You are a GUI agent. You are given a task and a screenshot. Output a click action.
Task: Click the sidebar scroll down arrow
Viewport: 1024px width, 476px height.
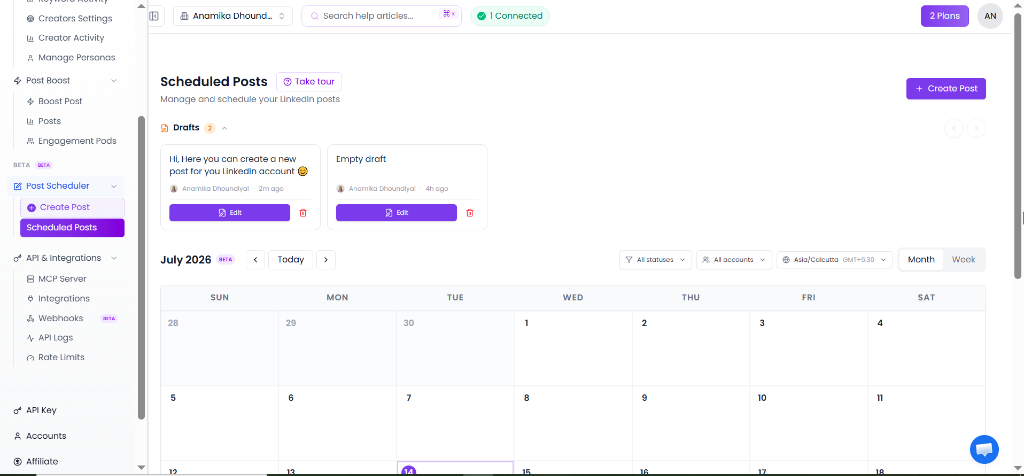[142, 468]
